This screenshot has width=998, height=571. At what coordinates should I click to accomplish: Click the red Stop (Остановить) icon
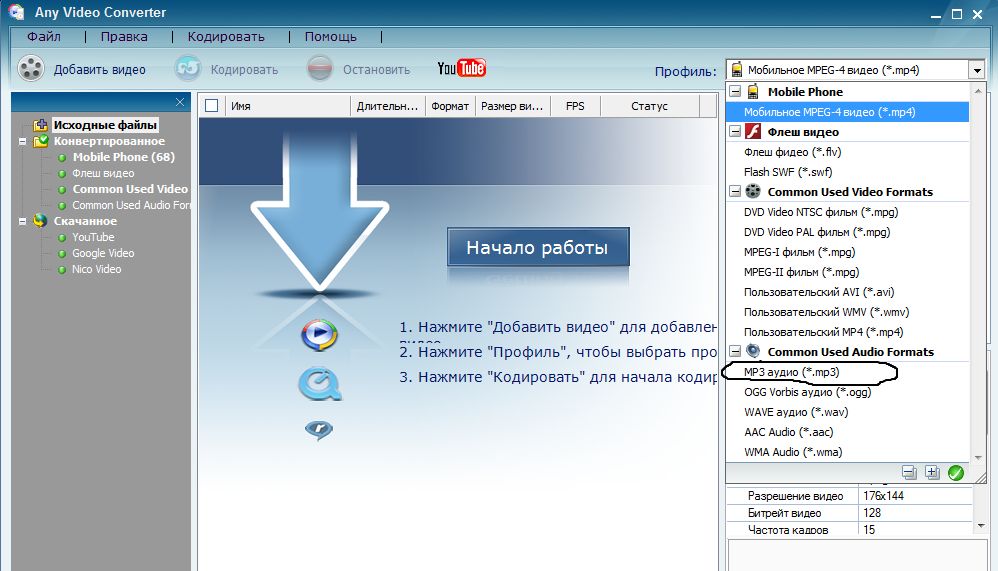320,69
